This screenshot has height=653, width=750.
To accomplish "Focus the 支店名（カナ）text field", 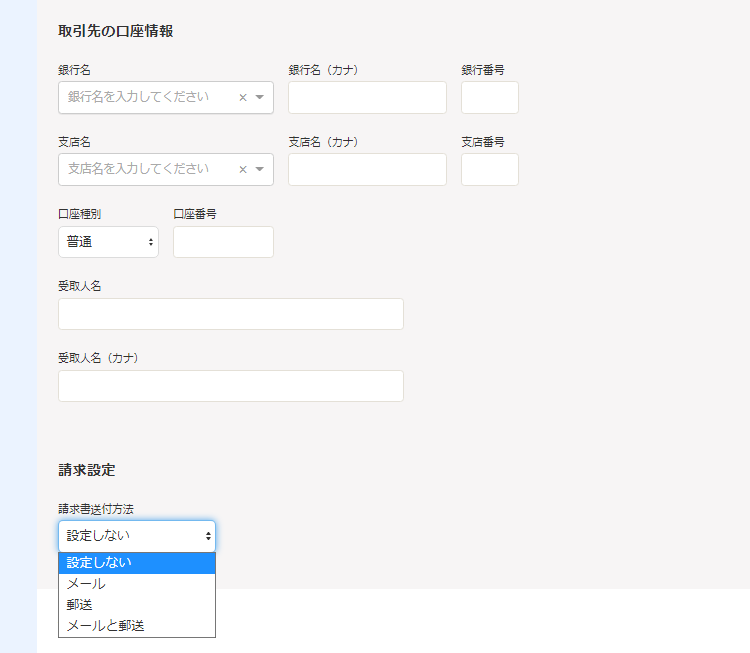I will [x=367, y=170].
